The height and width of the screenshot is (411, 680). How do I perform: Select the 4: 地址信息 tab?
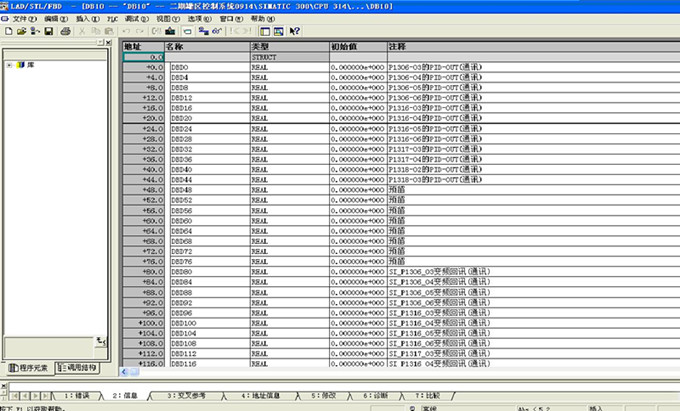tap(261, 396)
